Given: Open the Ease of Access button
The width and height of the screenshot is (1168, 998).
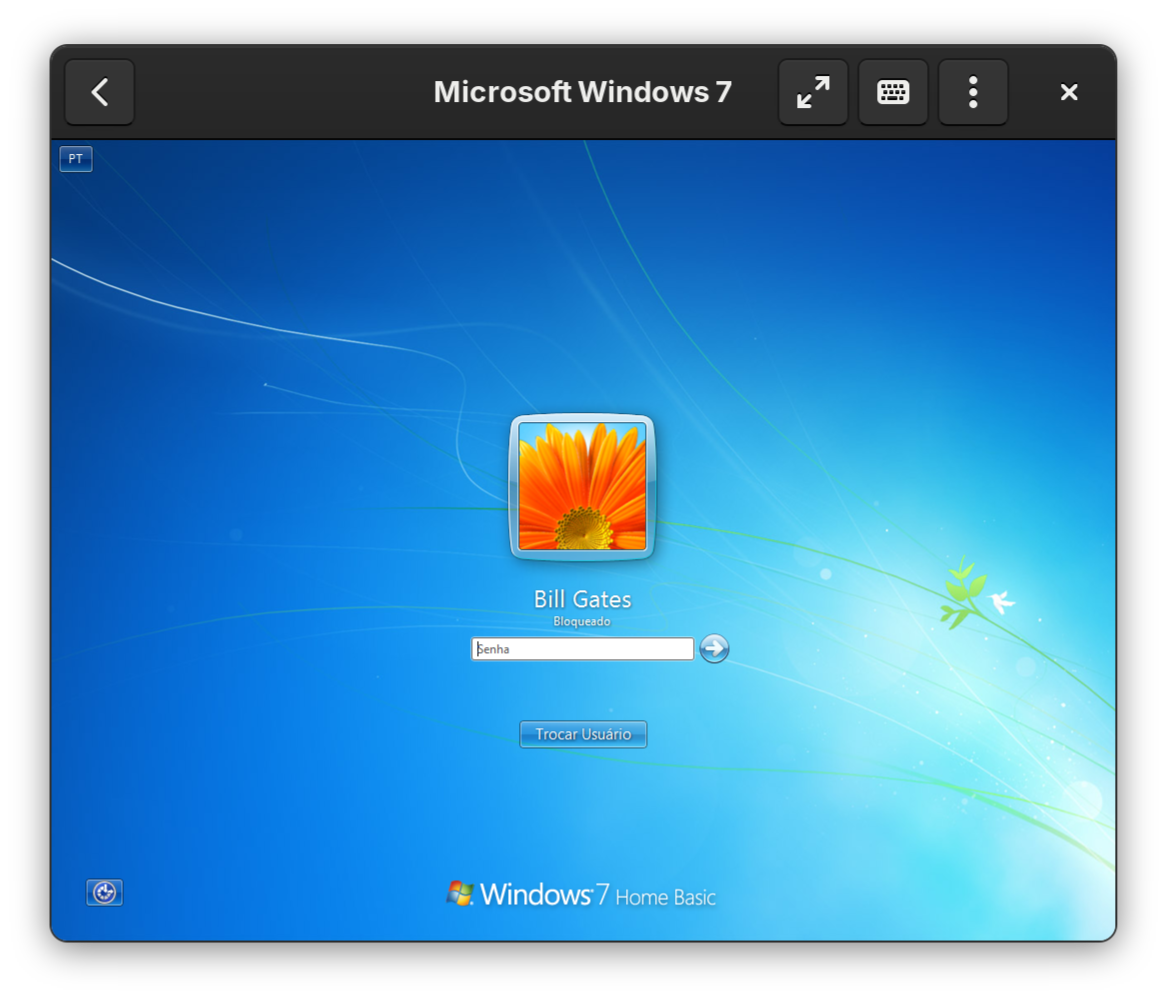Looking at the screenshot, I should click(x=104, y=892).
